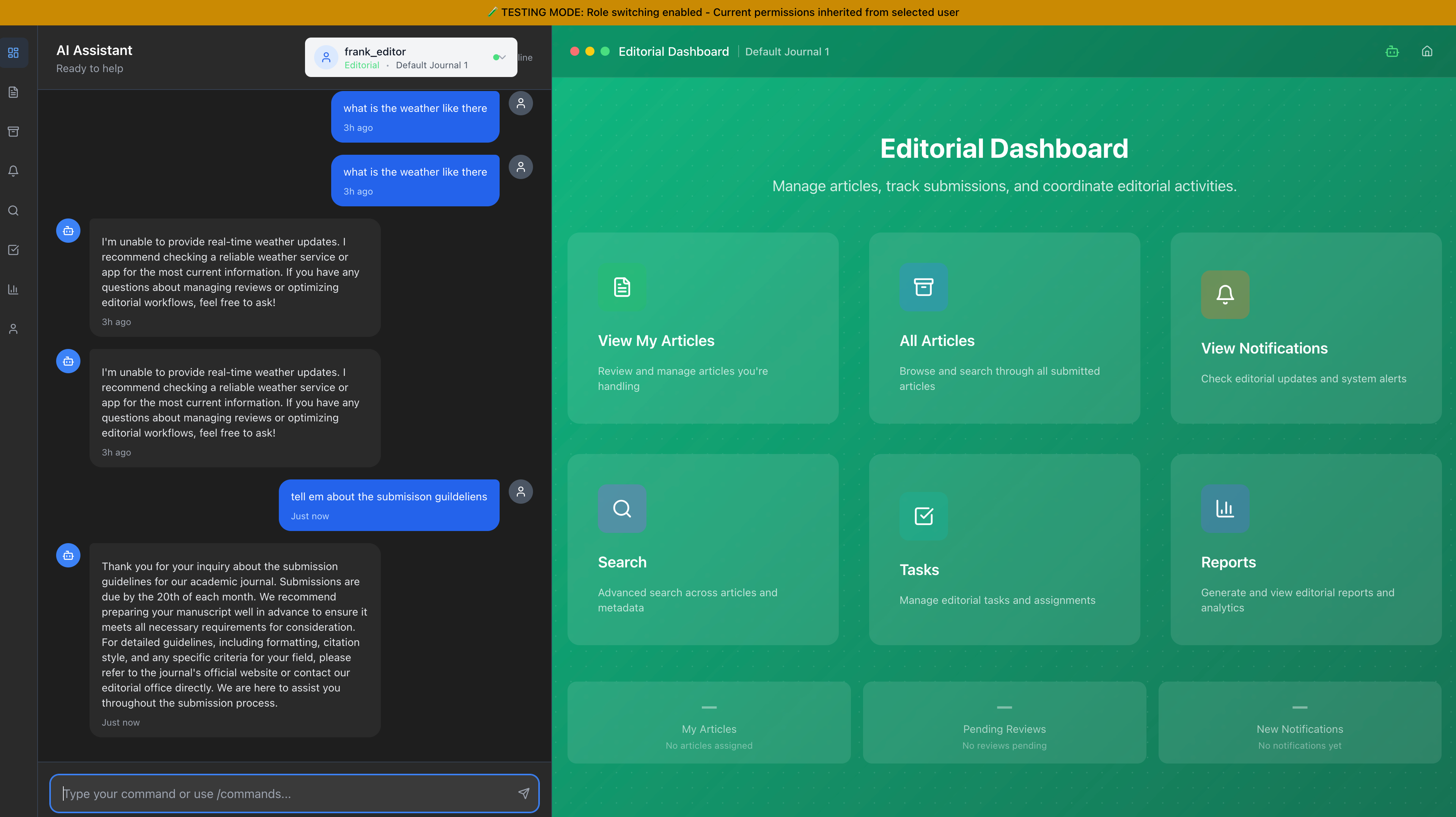The height and width of the screenshot is (817, 1456).
Task: Click the tell em about submission message
Action: (389, 505)
